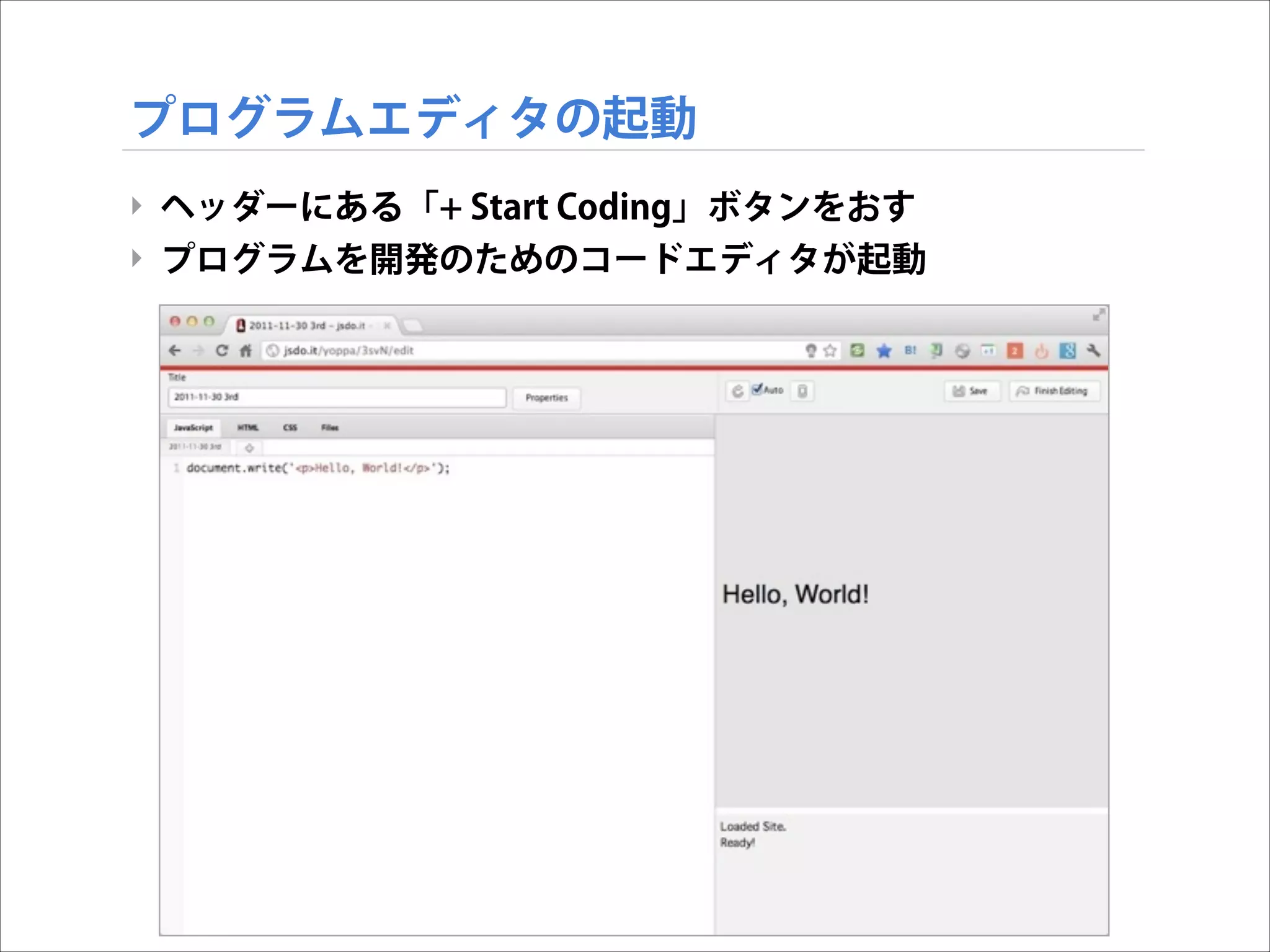Click the red close window button
This screenshot has height=952, width=1270.
tap(175, 321)
